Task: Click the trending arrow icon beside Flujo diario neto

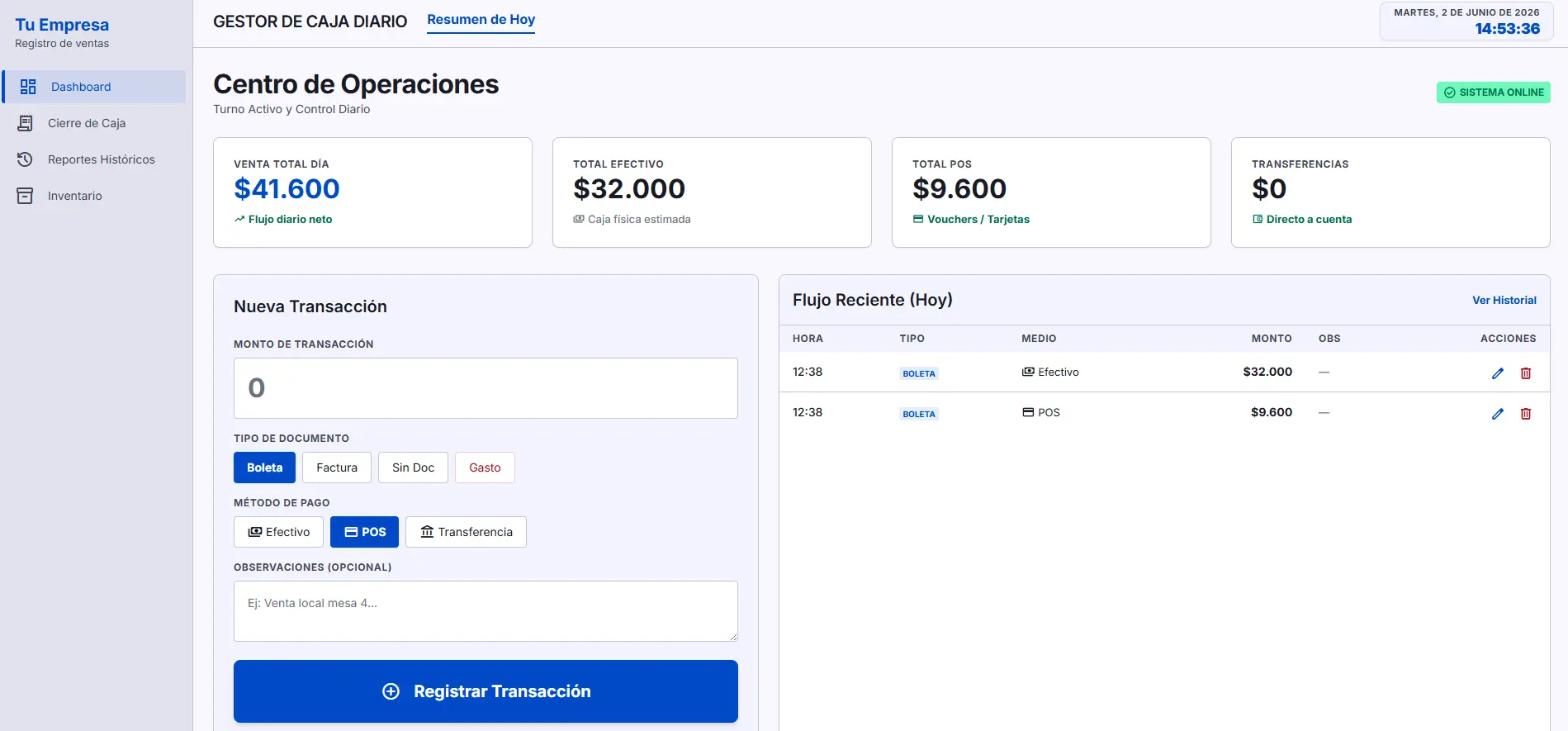Action: 239,219
